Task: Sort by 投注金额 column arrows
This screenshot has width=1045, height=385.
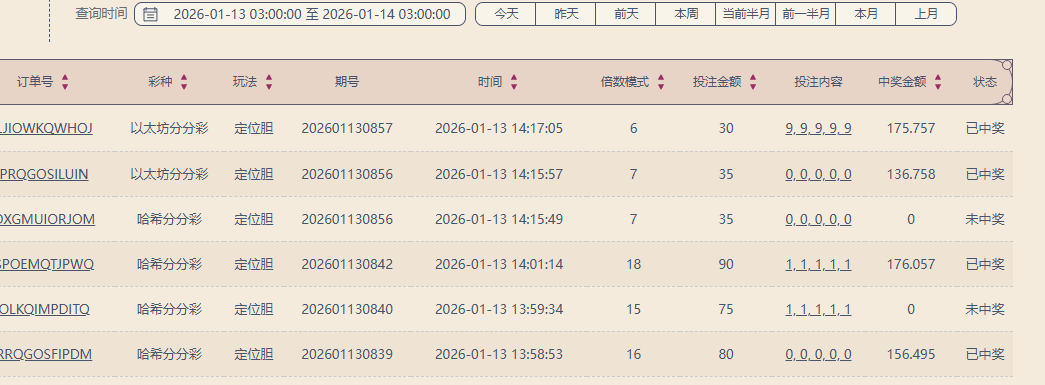Action: (752, 82)
